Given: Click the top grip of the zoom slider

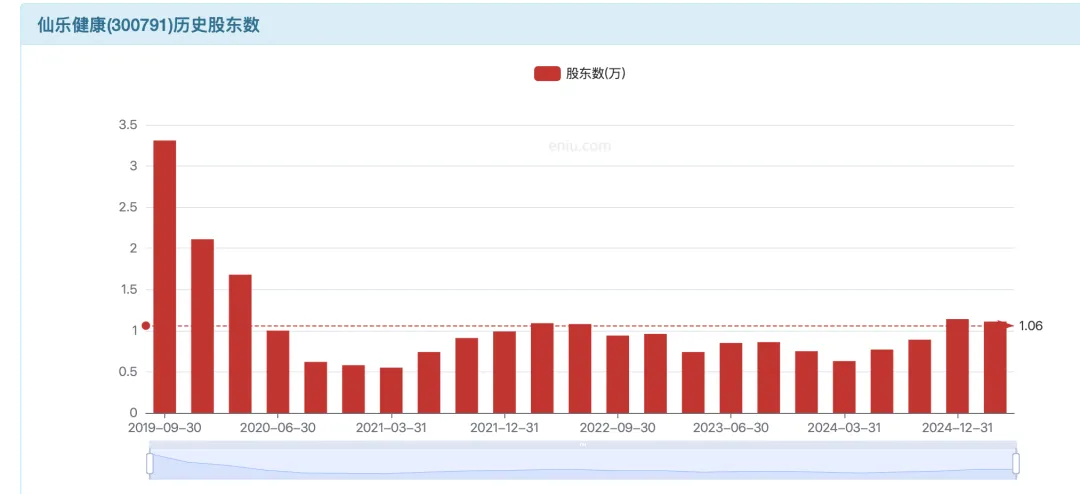Looking at the screenshot, I should [x=583, y=445].
